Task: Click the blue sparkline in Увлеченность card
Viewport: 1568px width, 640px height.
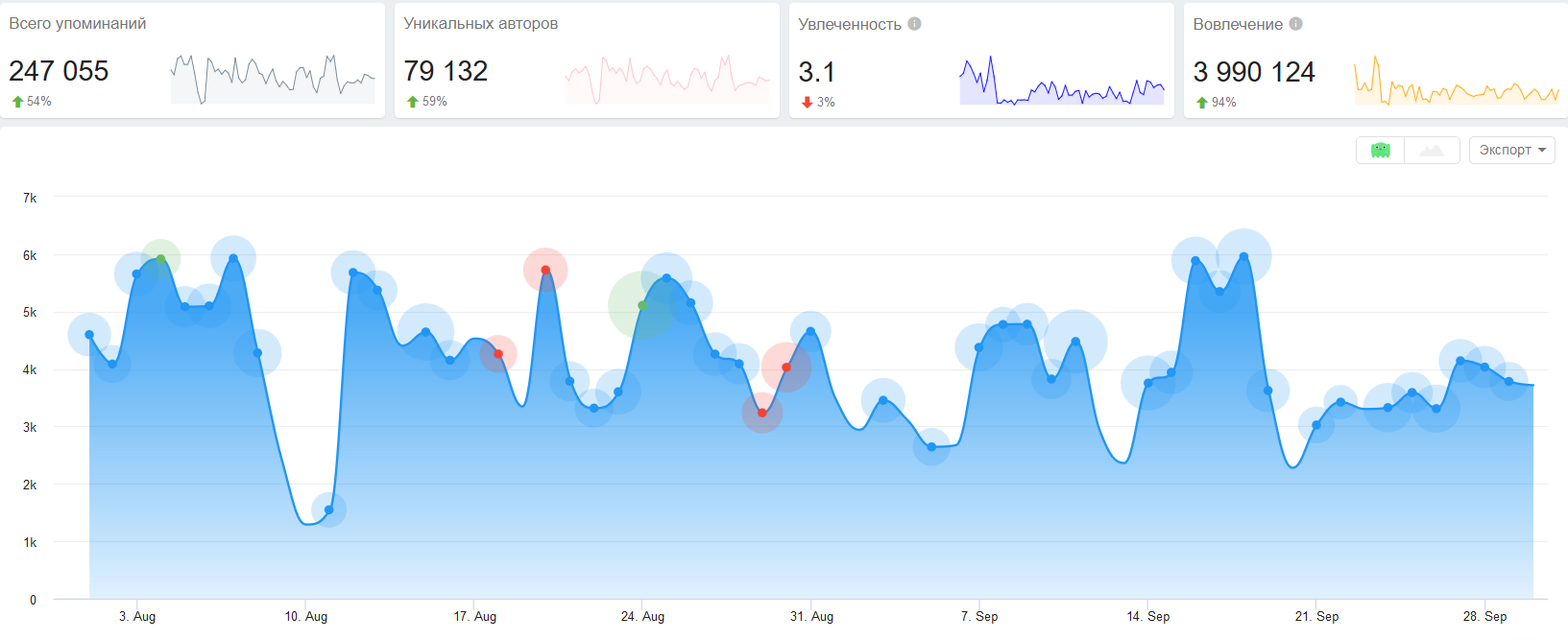Action: point(1061,82)
